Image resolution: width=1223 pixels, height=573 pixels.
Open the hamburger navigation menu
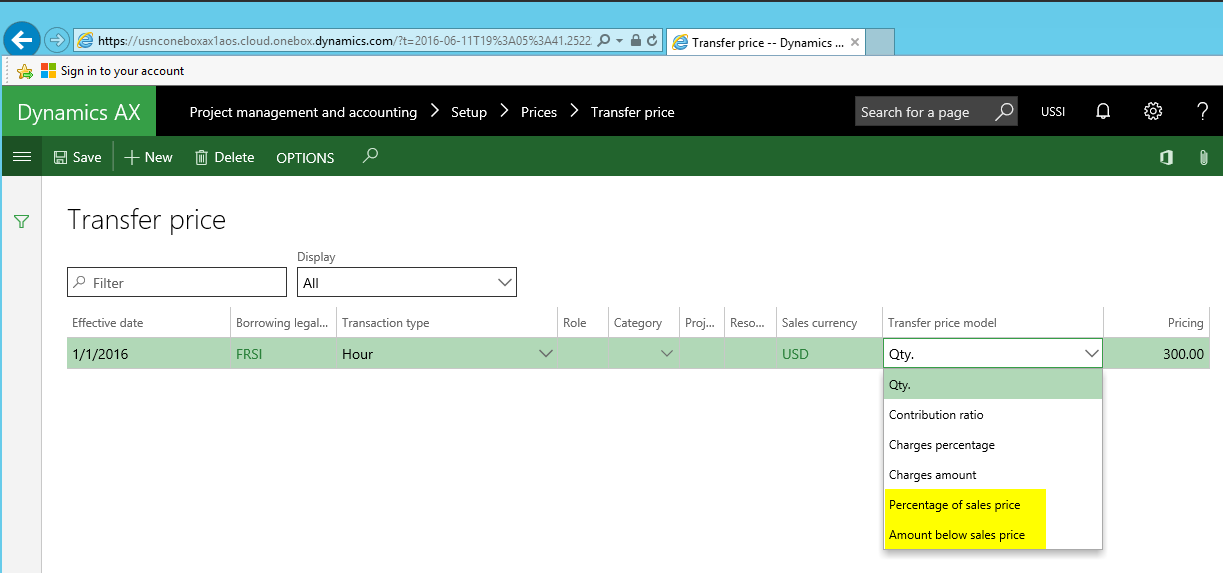pos(21,157)
